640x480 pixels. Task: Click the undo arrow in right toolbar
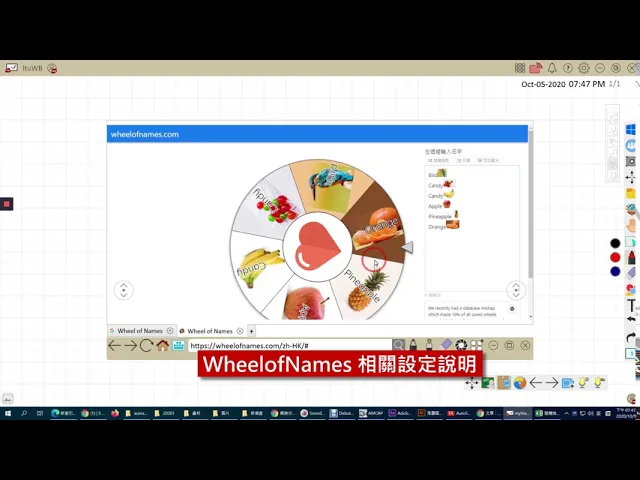pyautogui.click(x=631, y=319)
